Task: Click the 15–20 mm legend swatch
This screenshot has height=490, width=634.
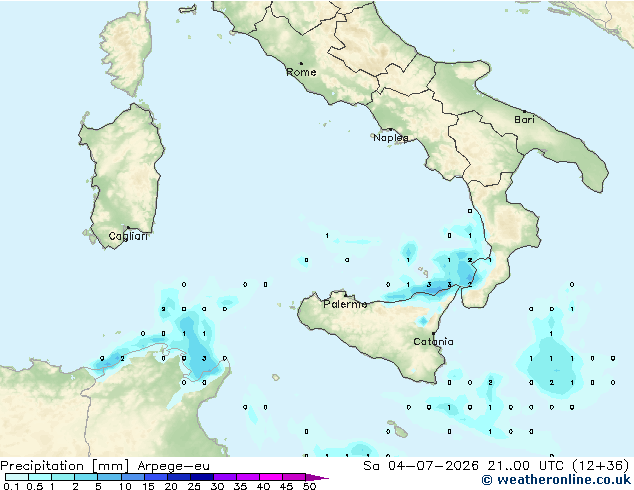Action: click(155, 477)
